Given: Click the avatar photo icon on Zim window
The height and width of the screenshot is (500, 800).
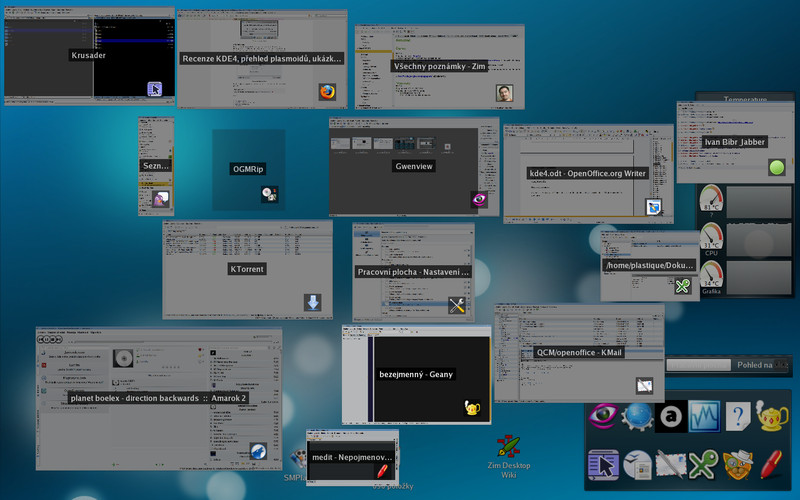Looking at the screenshot, I should pos(504,93).
